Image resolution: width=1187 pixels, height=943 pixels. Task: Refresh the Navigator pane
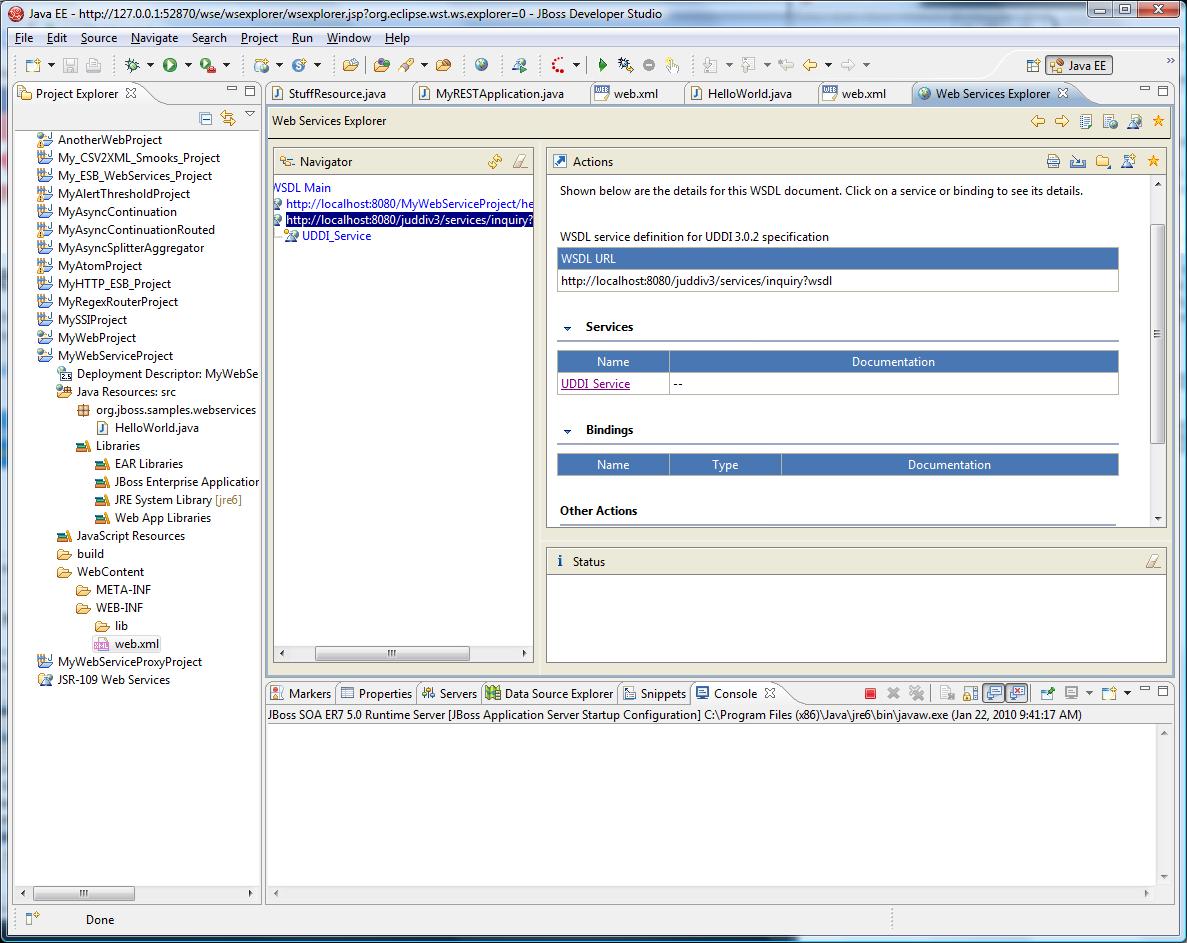(x=495, y=161)
